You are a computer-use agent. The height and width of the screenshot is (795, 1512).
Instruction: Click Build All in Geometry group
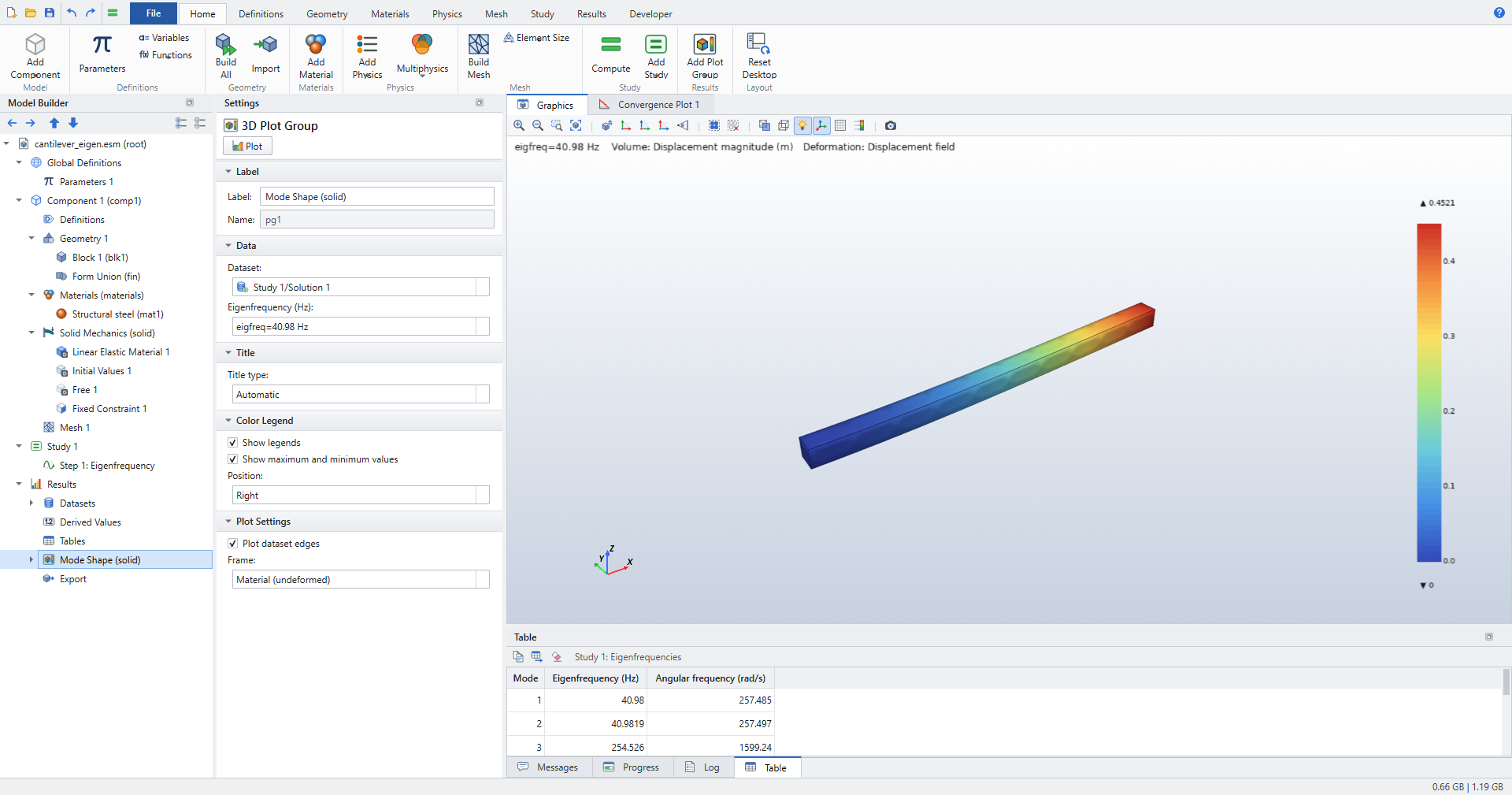coord(226,56)
